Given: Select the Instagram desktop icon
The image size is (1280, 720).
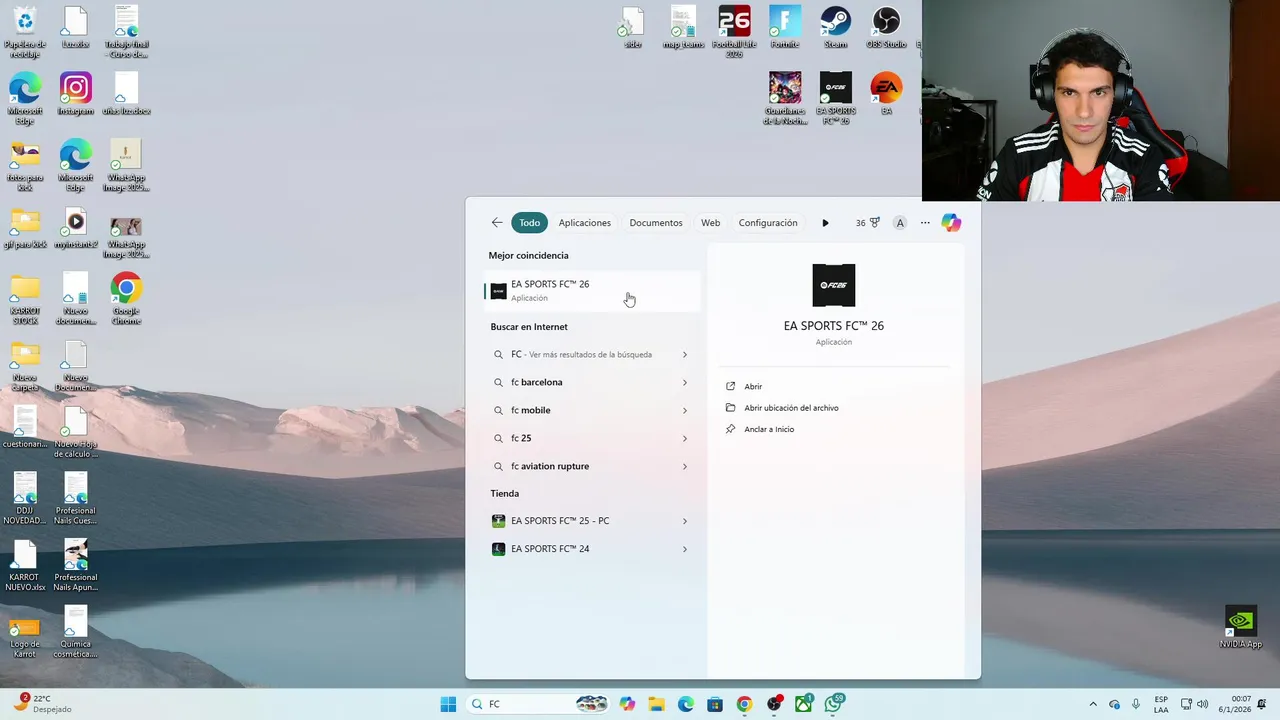Looking at the screenshot, I should pos(75,94).
